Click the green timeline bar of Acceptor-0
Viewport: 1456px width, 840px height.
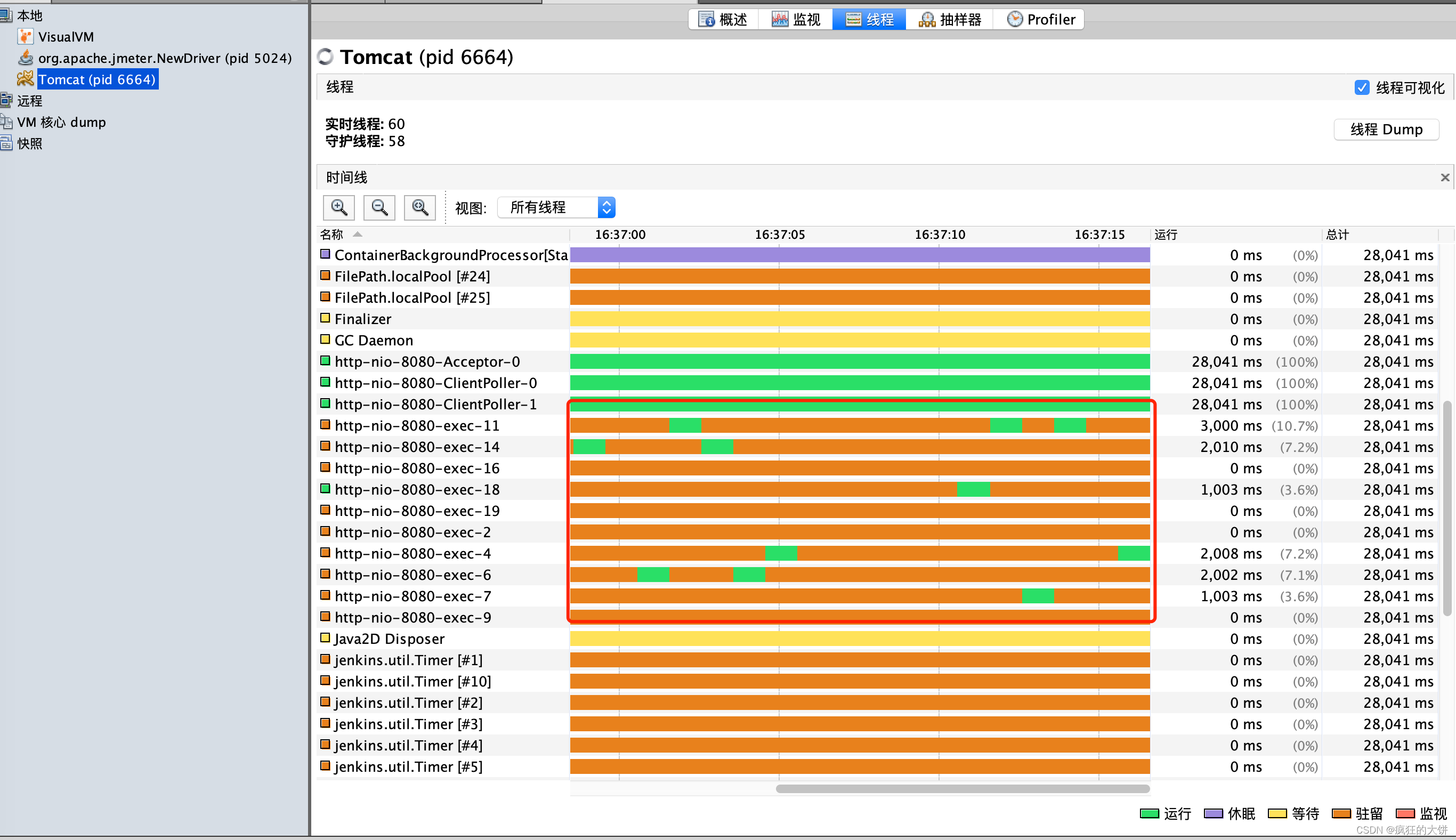coord(860,361)
